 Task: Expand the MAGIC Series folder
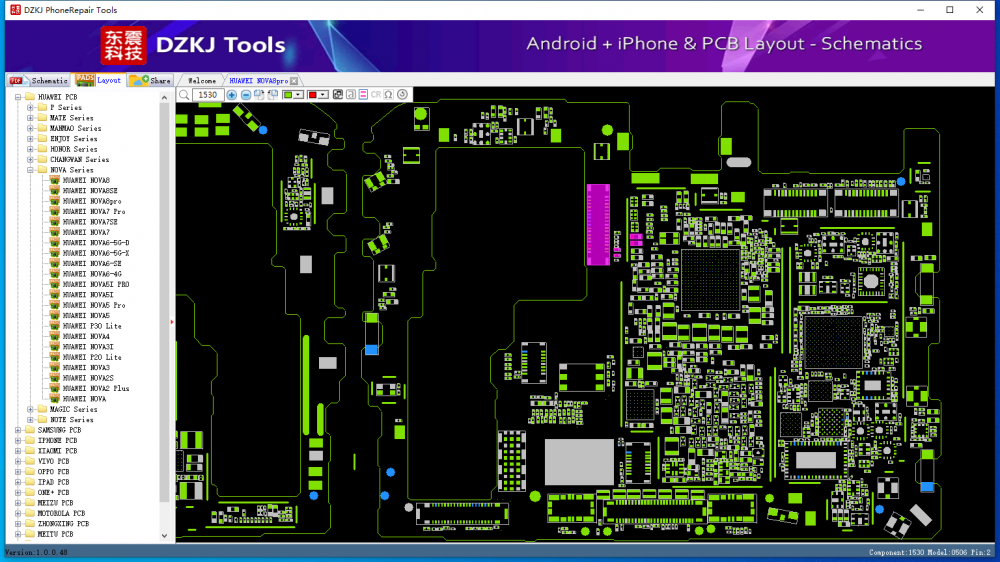tap(30, 409)
